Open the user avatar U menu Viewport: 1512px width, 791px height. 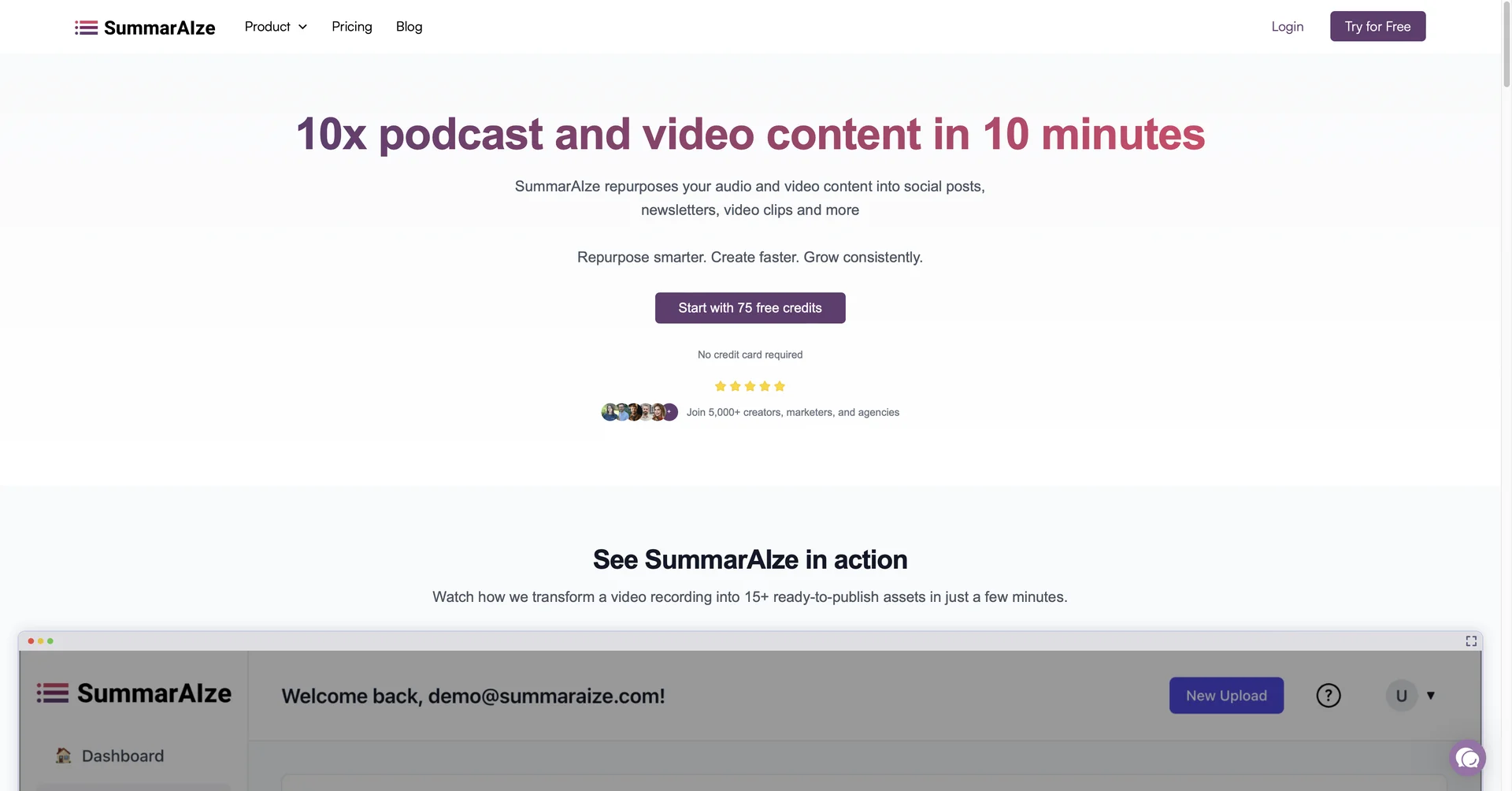click(x=1410, y=696)
